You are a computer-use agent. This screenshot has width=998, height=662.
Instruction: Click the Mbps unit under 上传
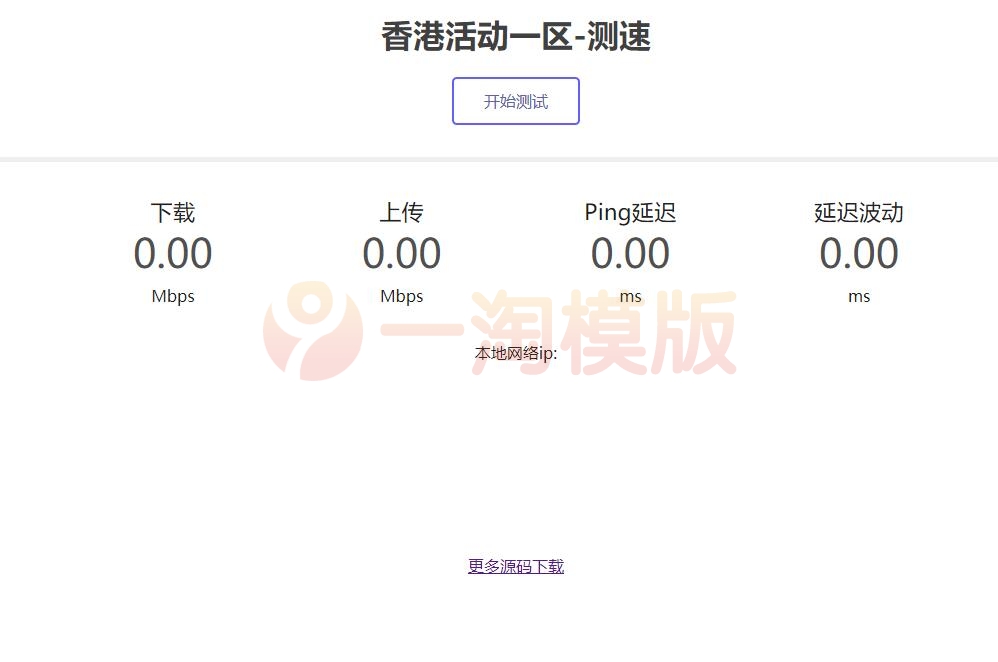(402, 296)
